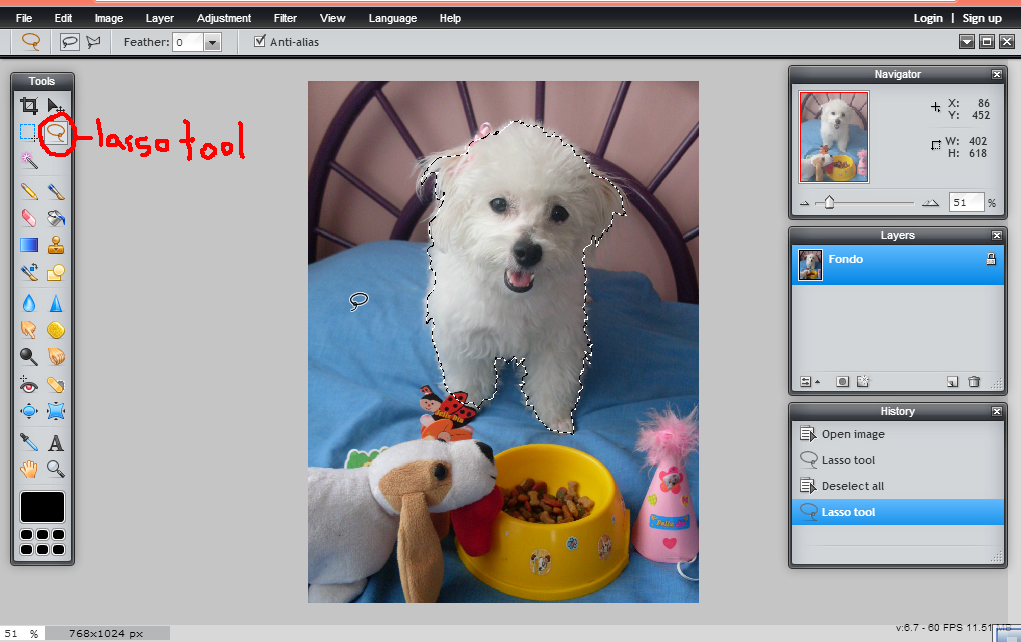Unlock the Fondo layer padlock

(991, 259)
